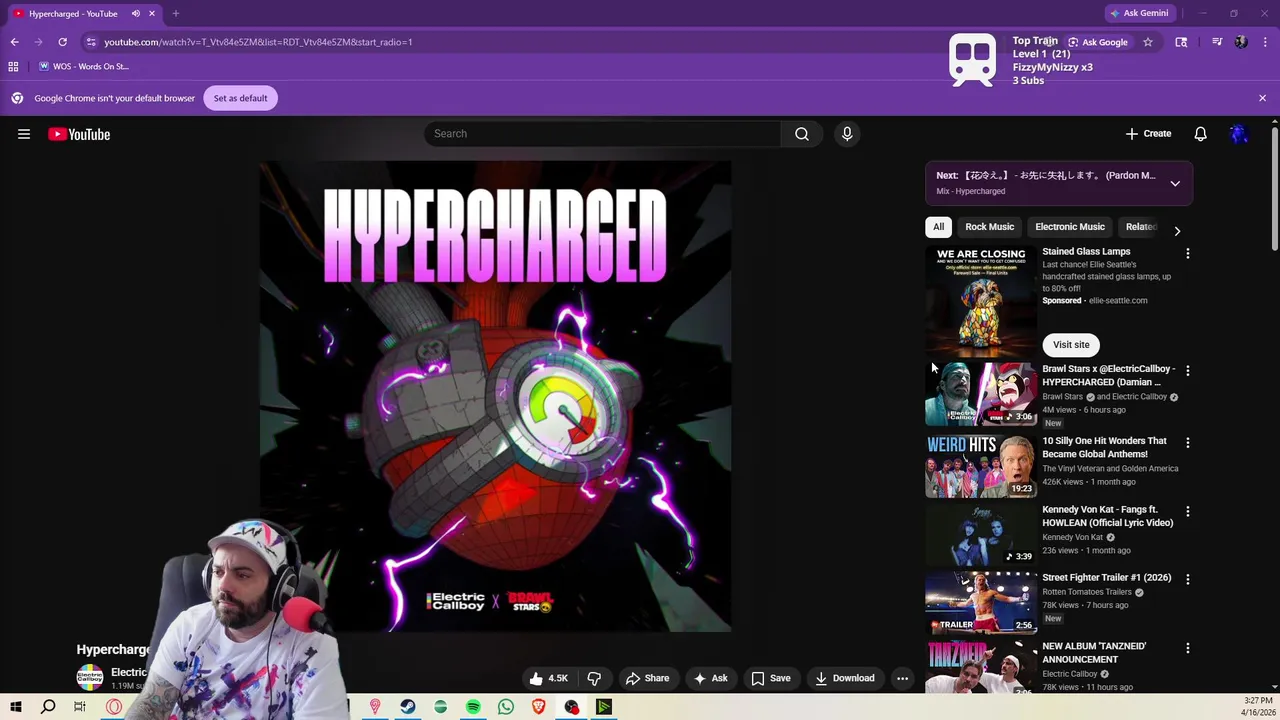1280x720 pixels.
Task: Share the video using the Share button
Action: point(647,678)
